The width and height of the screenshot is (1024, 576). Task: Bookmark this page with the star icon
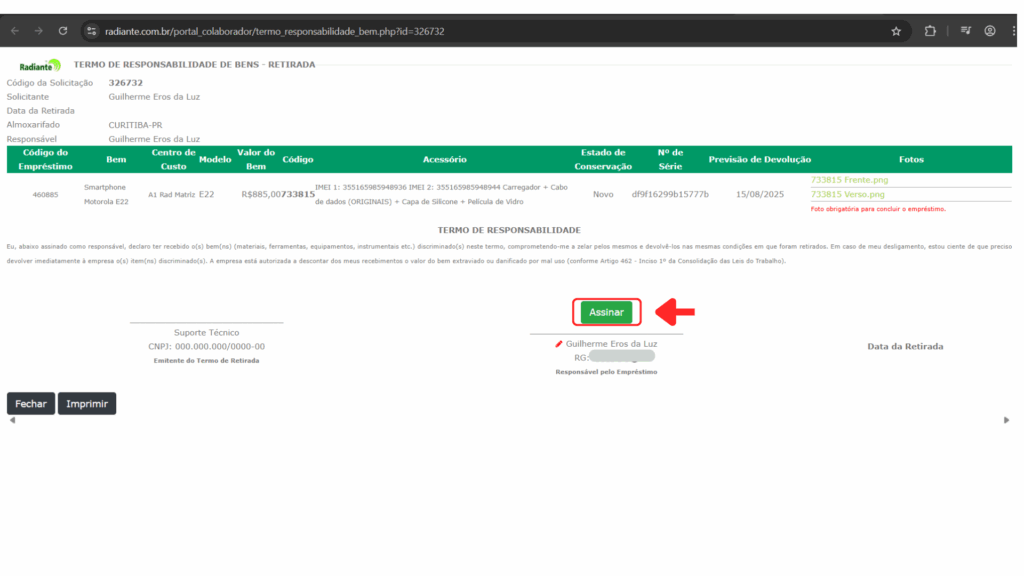(896, 31)
